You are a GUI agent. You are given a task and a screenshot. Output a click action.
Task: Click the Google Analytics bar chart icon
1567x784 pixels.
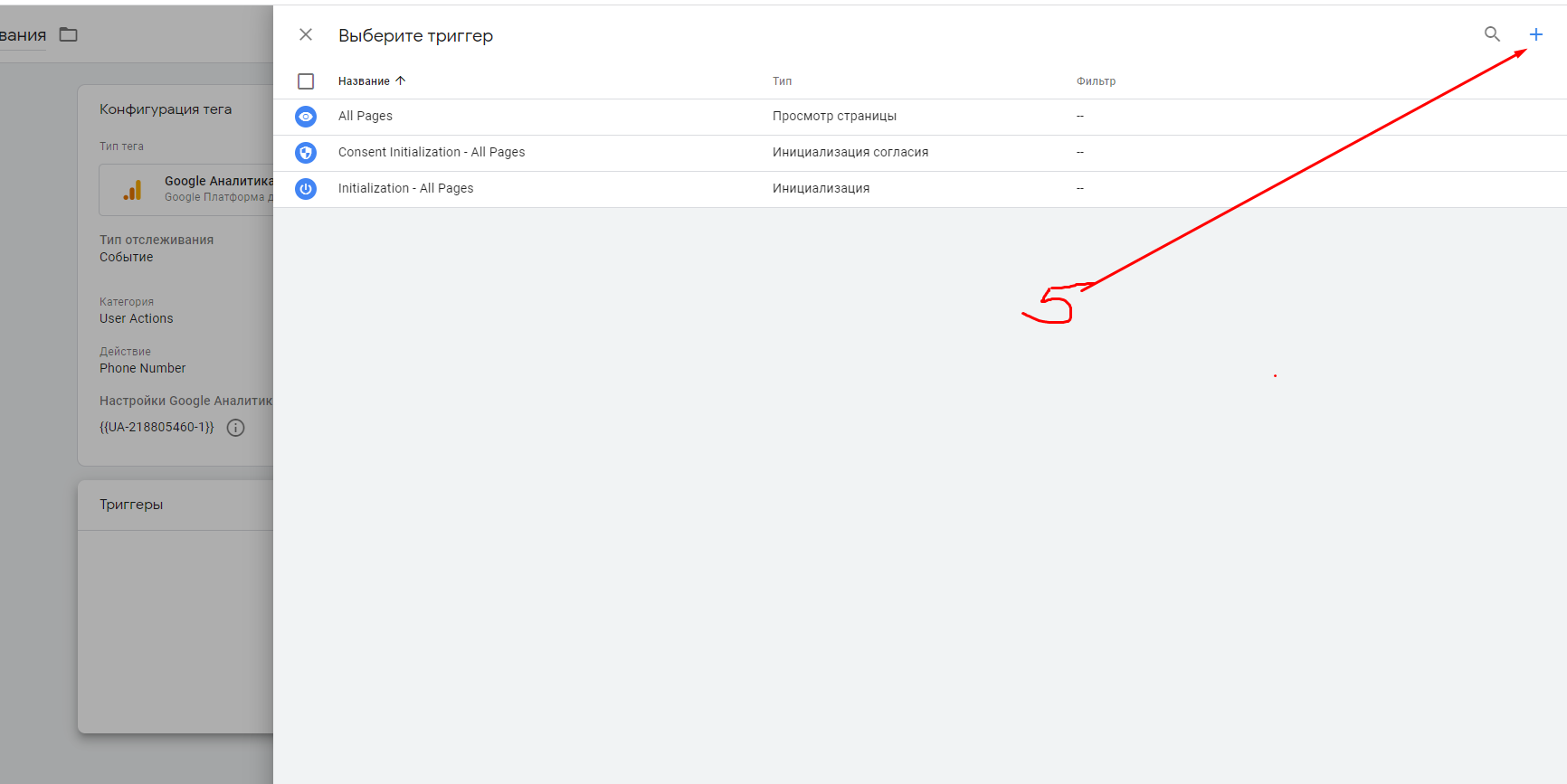pyautogui.click(x=133, y=190)
